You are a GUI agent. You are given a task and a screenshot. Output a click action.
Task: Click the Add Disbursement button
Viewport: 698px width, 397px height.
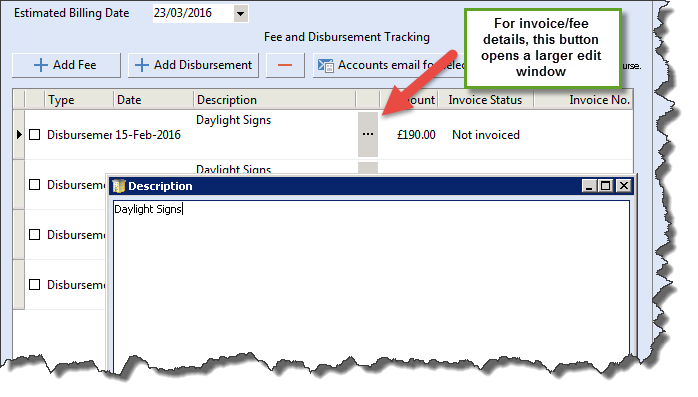click(193, 65)
